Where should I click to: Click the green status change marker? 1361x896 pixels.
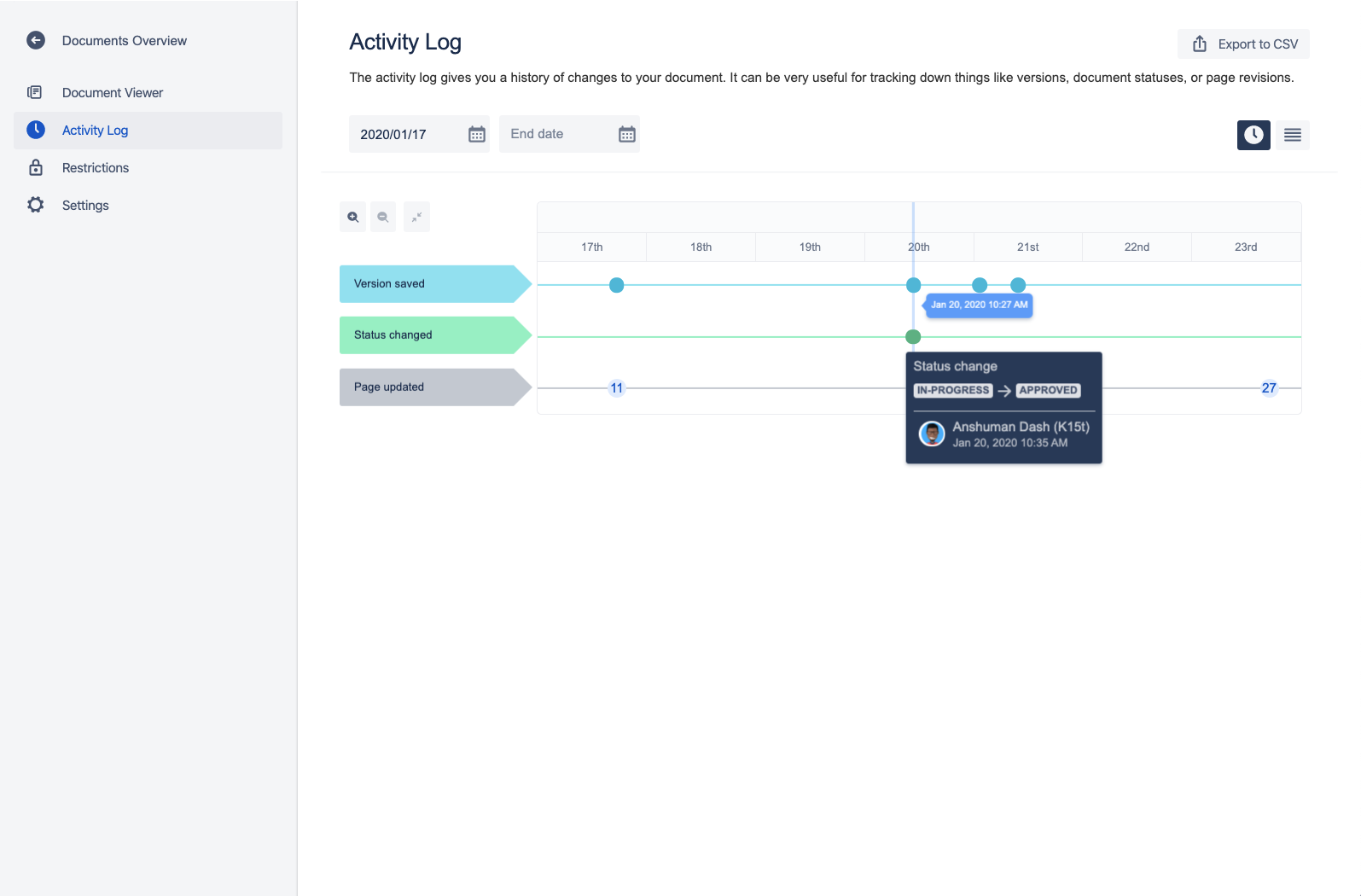click(x=913, y=337)
